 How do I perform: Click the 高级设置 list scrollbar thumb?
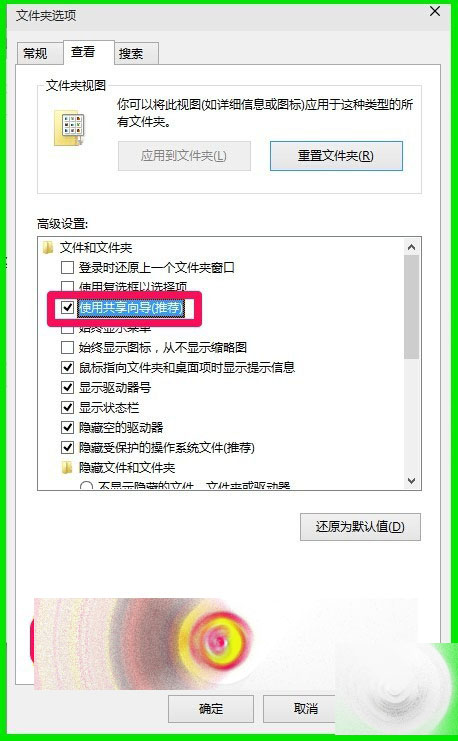(411, 307)
